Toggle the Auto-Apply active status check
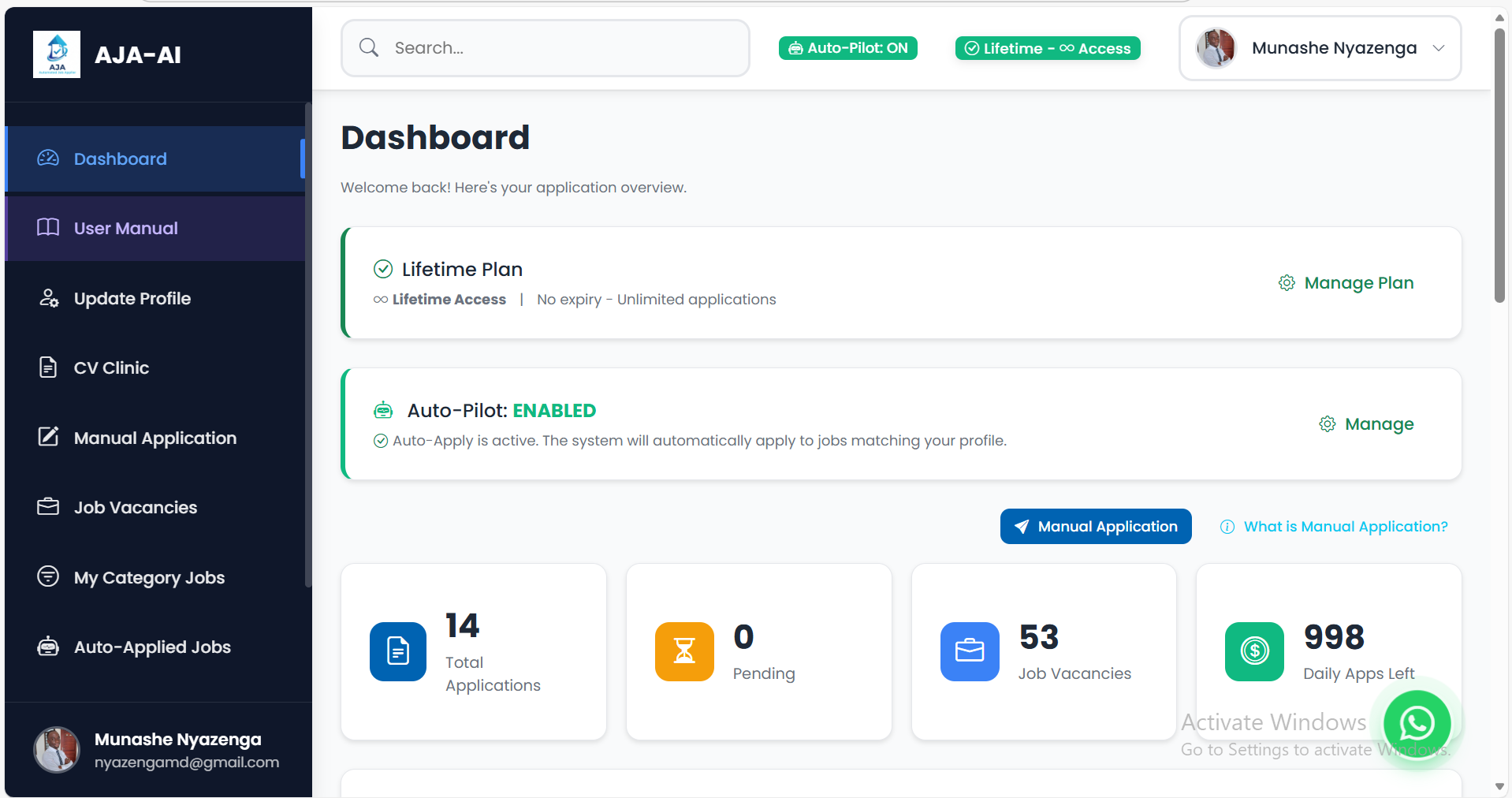Viewport: 1512px width, 798px height. tap(381, 441)
